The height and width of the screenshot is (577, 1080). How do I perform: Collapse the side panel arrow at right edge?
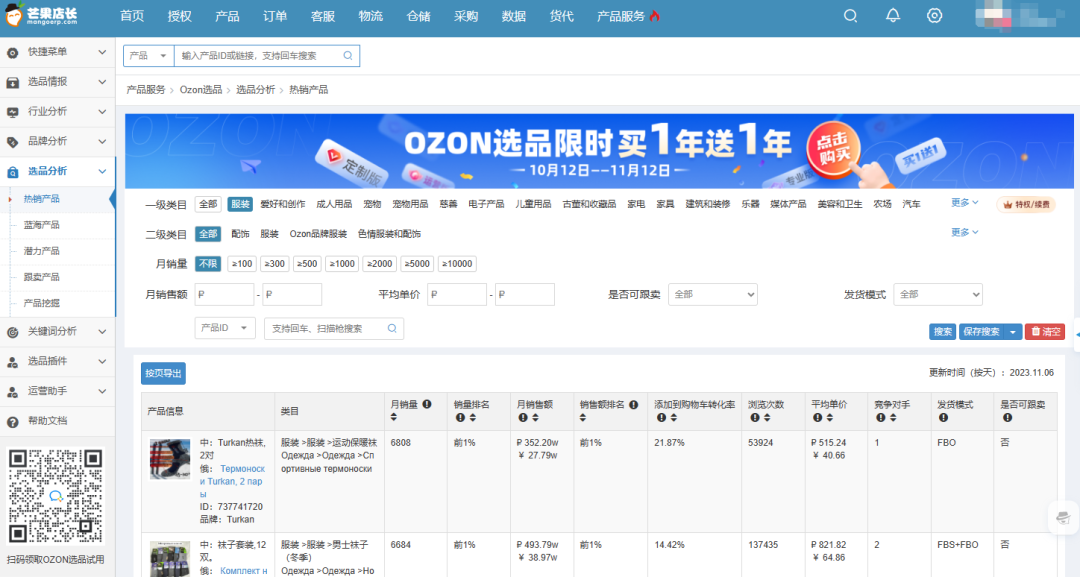tap(1077, 335)
